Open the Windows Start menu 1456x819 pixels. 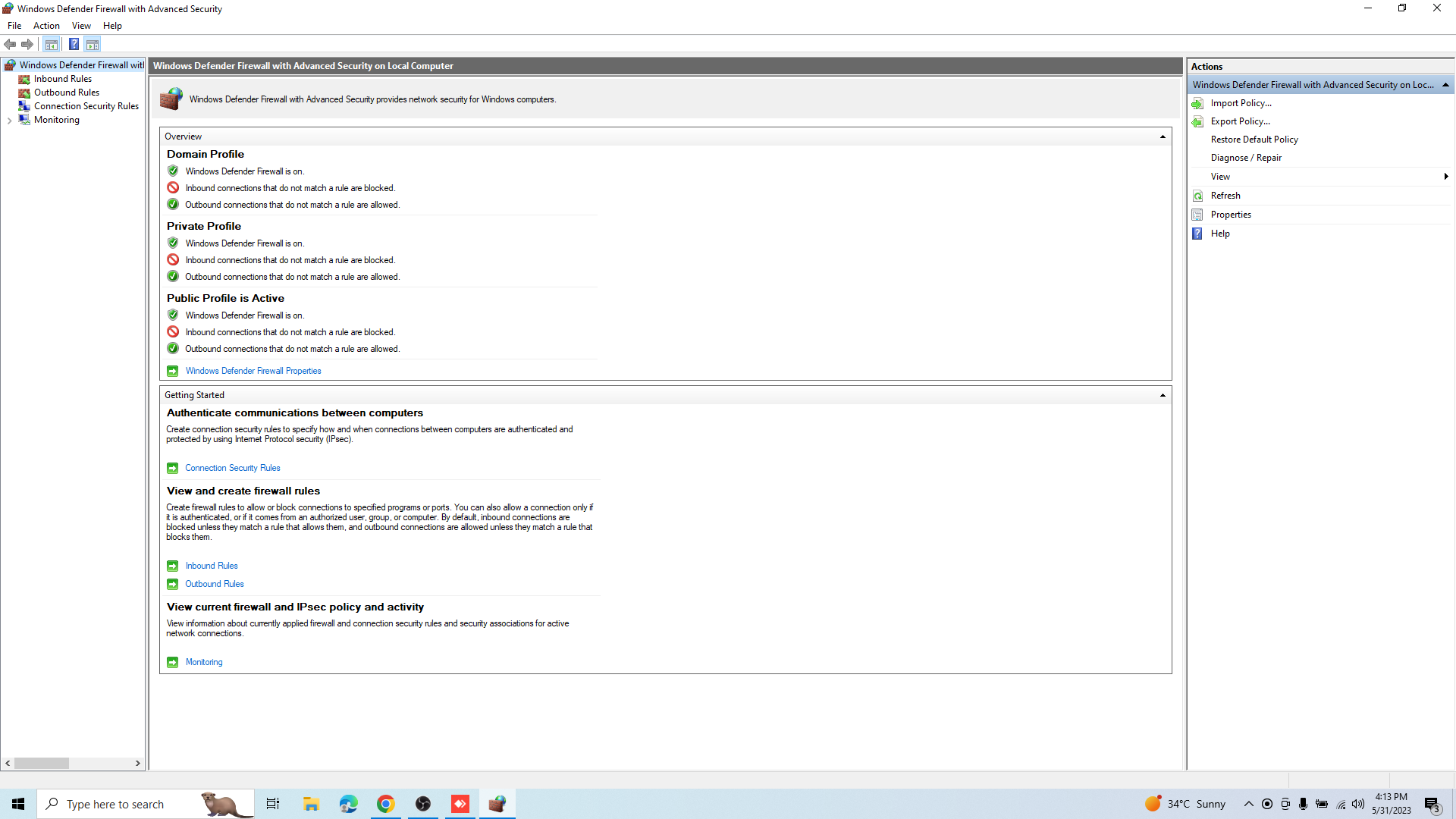pyautogui.click(x=18, y=804)
